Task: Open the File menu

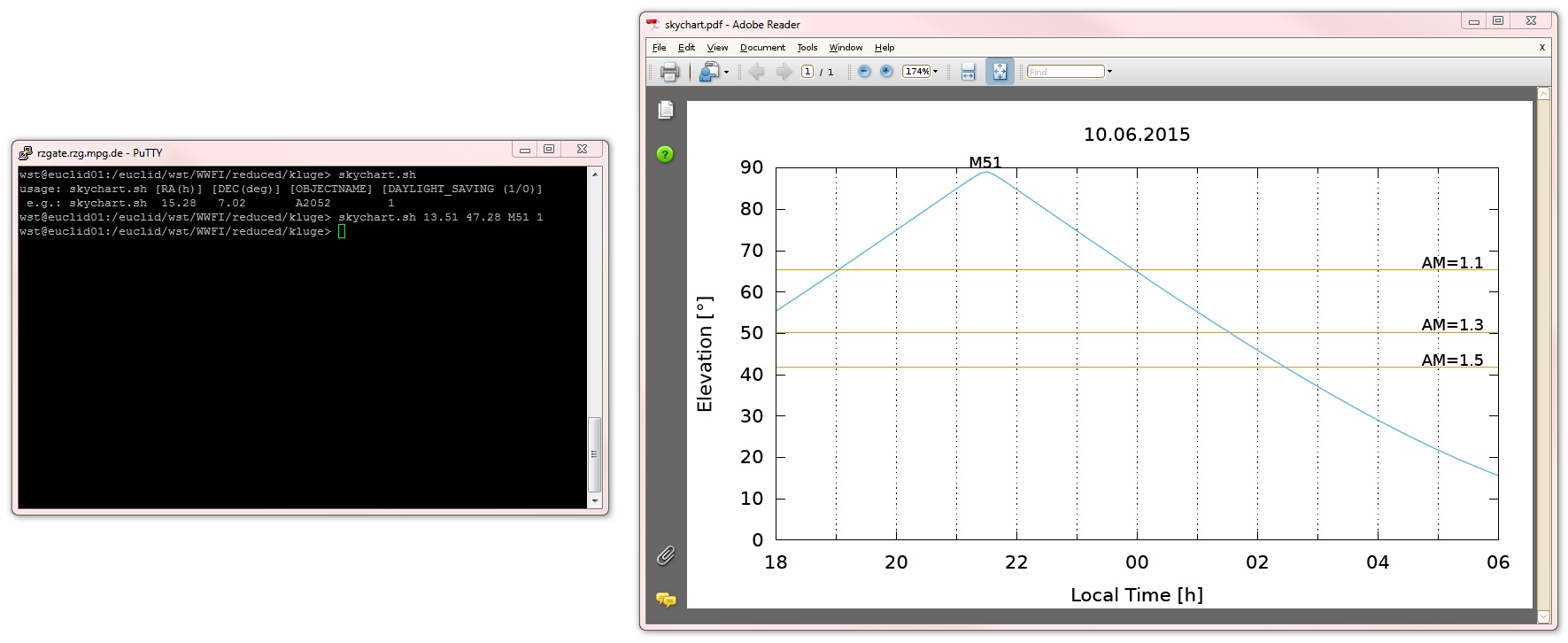Action: pos(660,48)
